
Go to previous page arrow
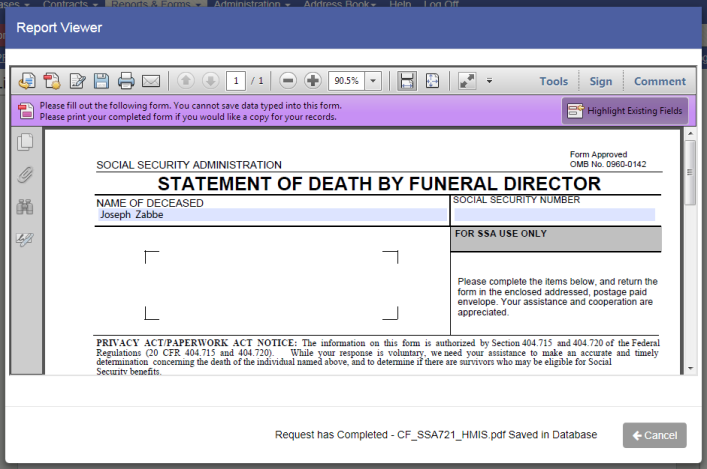click(185, 81)
